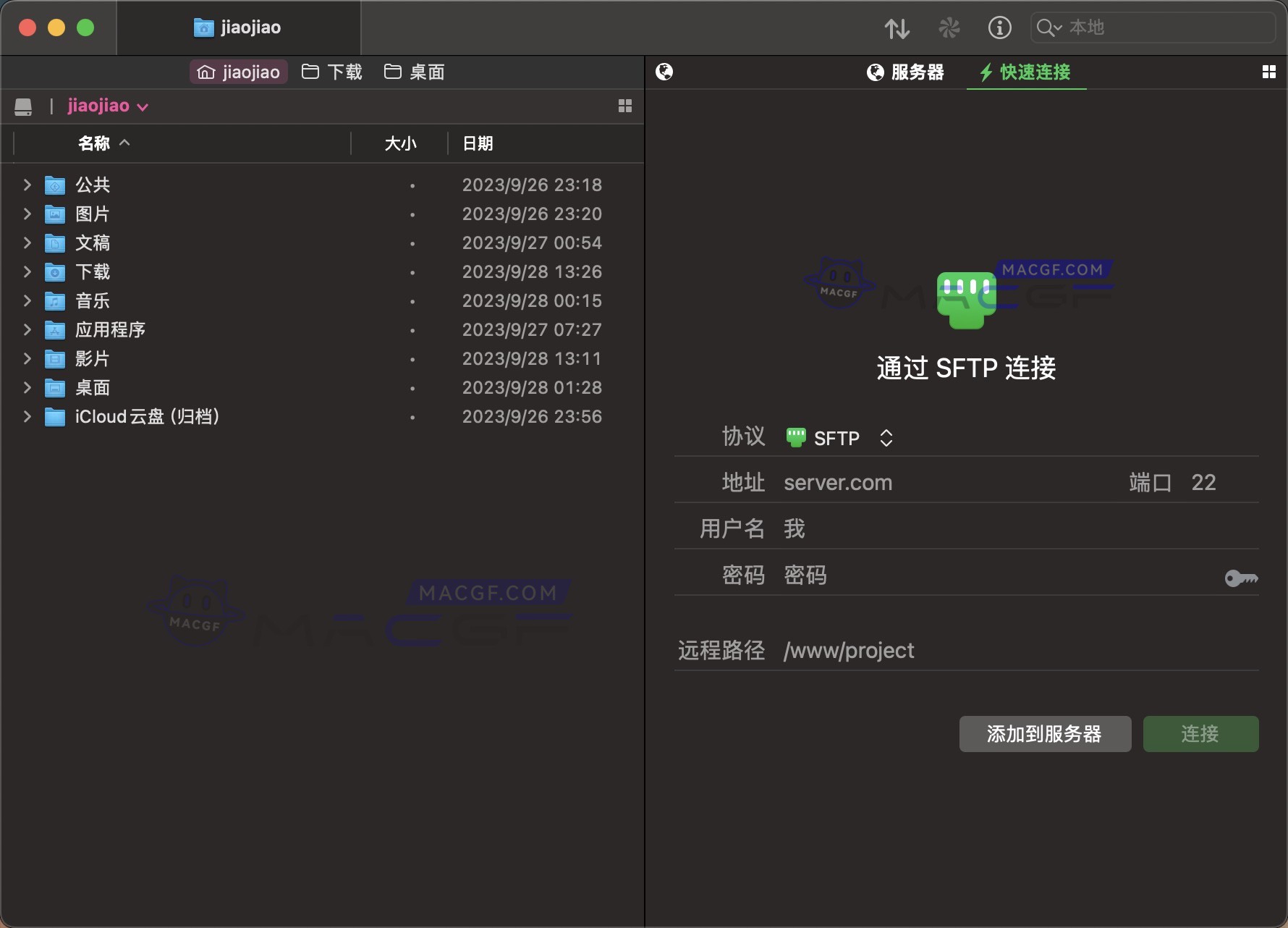The image size is (1288, 928).
Task: Click the activity spinner icon in the toolbar
Action: pos(949,28)
